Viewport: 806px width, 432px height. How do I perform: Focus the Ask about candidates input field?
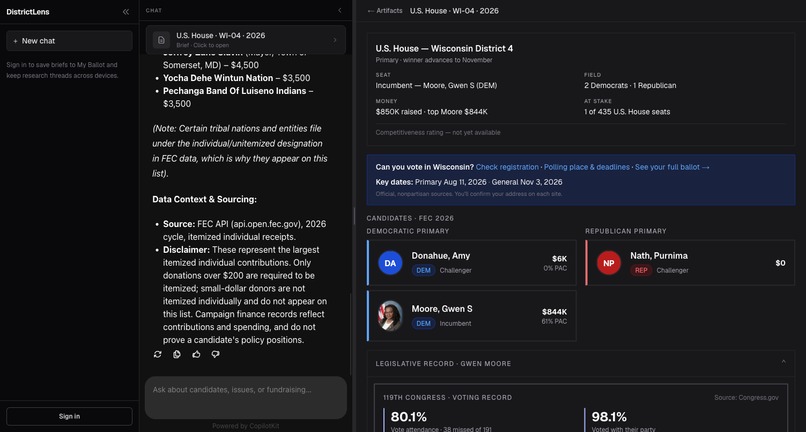coord(246,398)
